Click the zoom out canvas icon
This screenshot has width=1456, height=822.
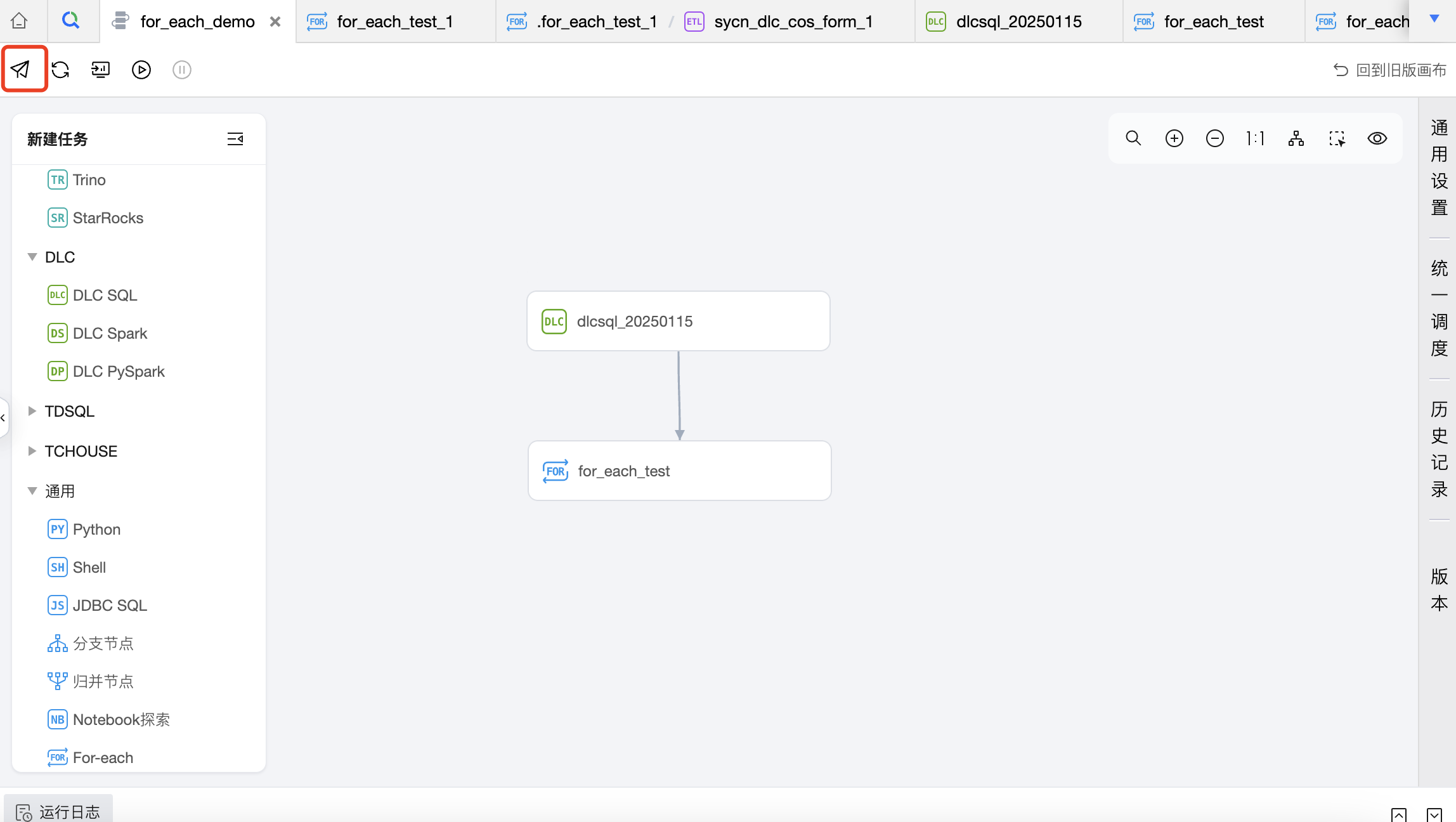1214,138
